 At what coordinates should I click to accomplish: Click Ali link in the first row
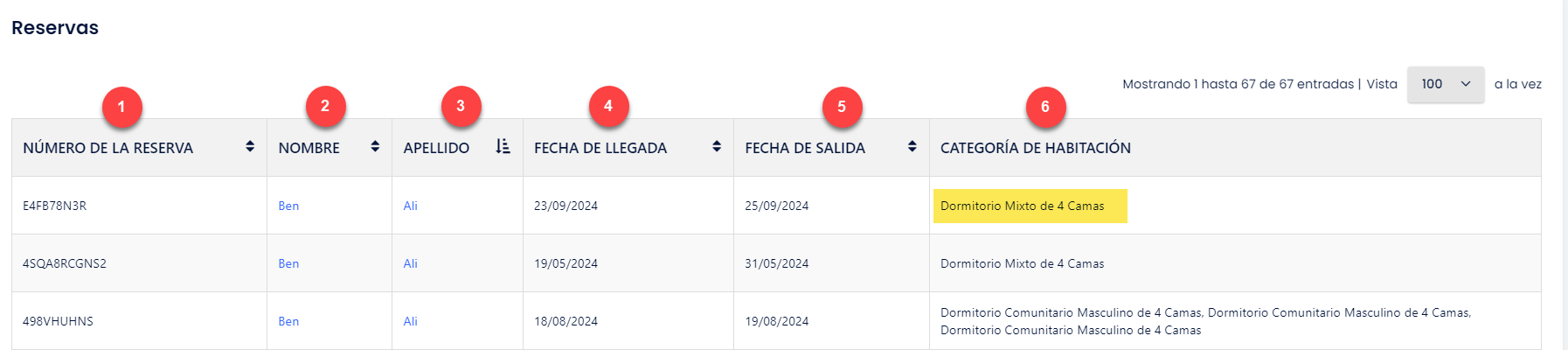click(x=410, y=206)
